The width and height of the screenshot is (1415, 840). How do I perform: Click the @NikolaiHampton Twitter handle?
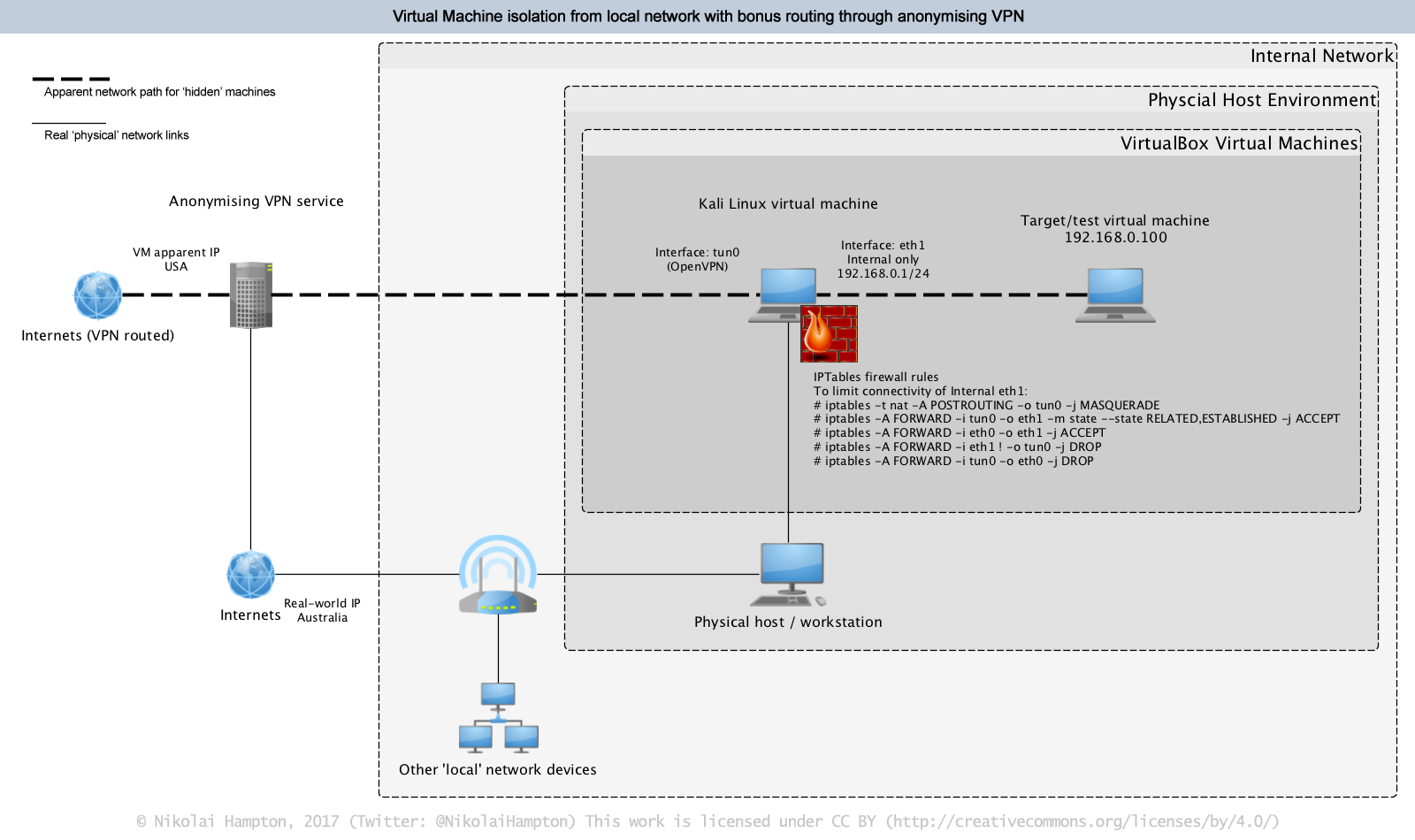(501, 821)
